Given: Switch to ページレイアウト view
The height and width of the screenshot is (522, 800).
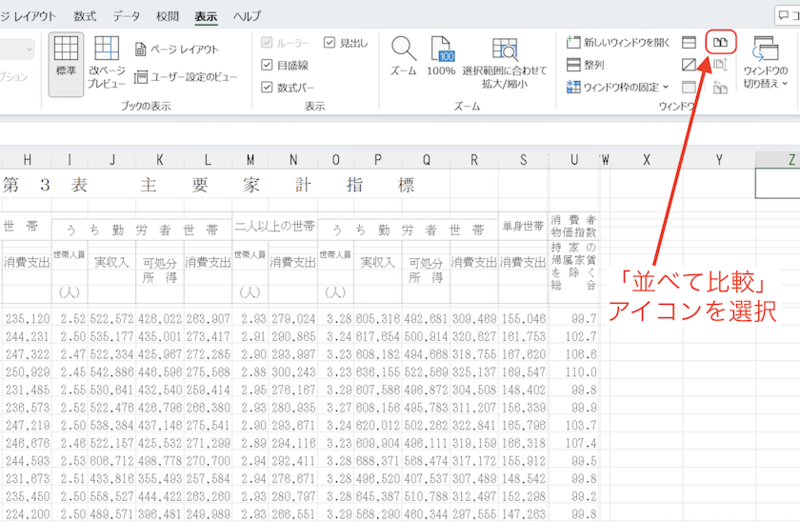Looking at the screenshot, I should [177, 49].
